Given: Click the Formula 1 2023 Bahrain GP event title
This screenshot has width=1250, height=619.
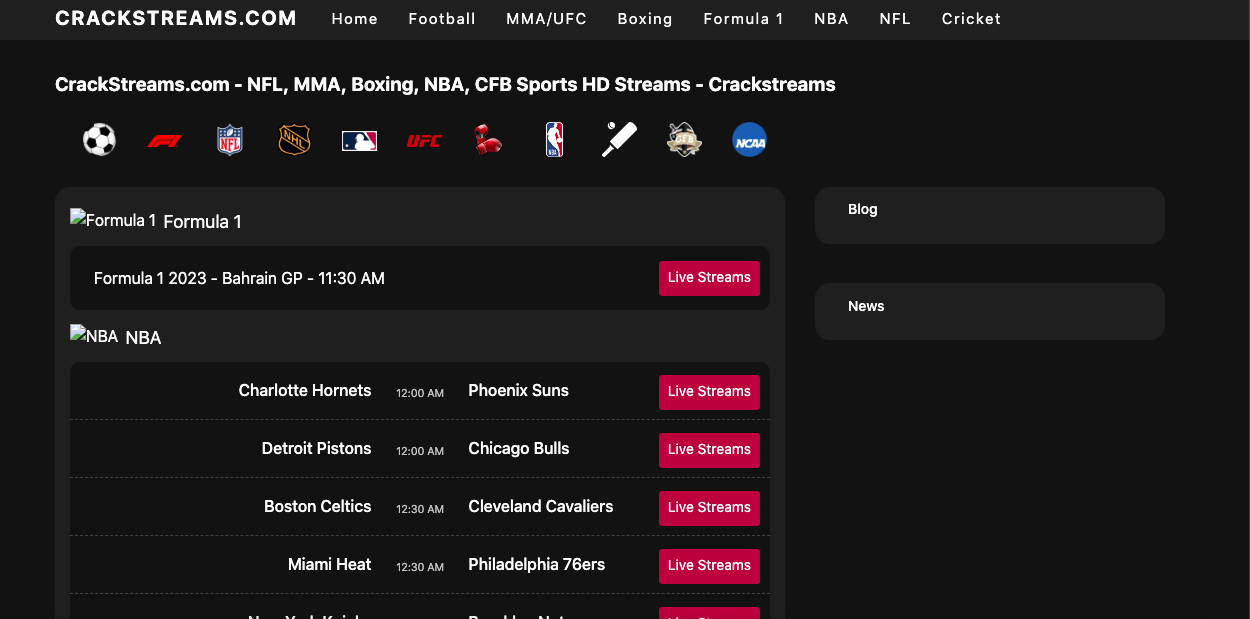Looking at the screenshot, I should point(239,278).
